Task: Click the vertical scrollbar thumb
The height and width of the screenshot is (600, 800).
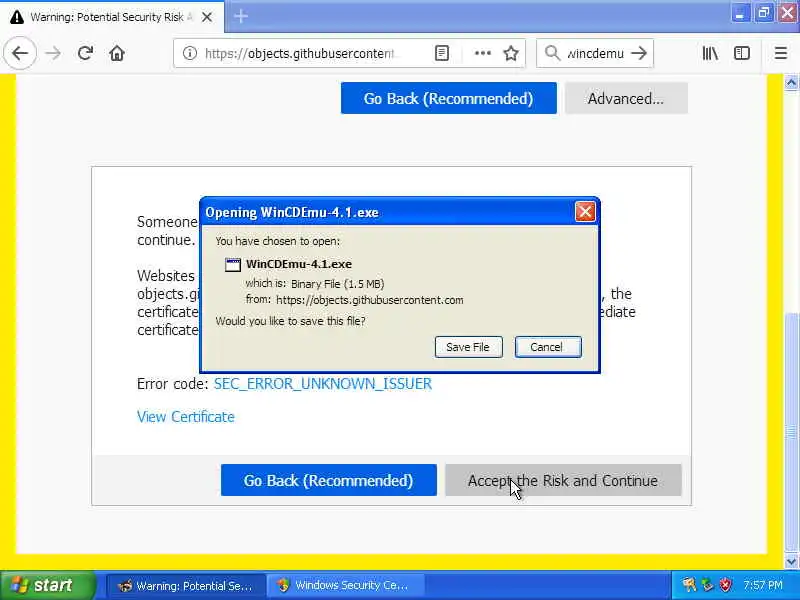Action: click(x=791, y=433)
